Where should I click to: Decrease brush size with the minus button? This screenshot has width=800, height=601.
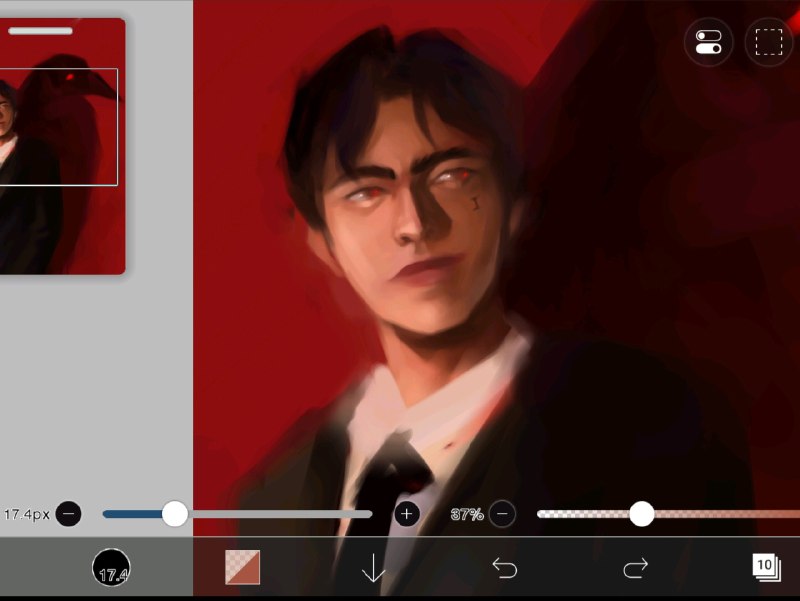[x=68, y=514]
